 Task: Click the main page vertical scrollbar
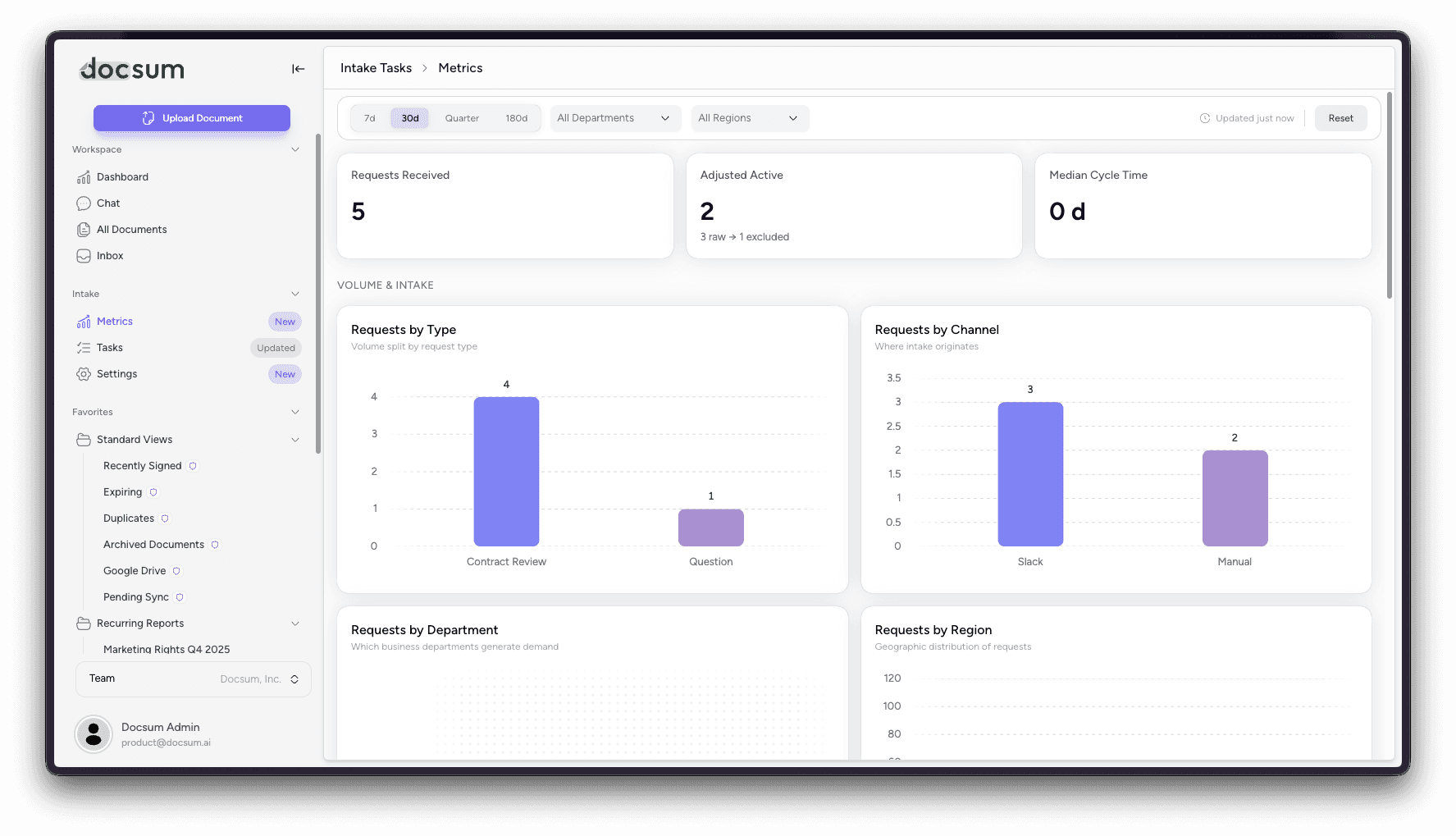[1390, 195]
